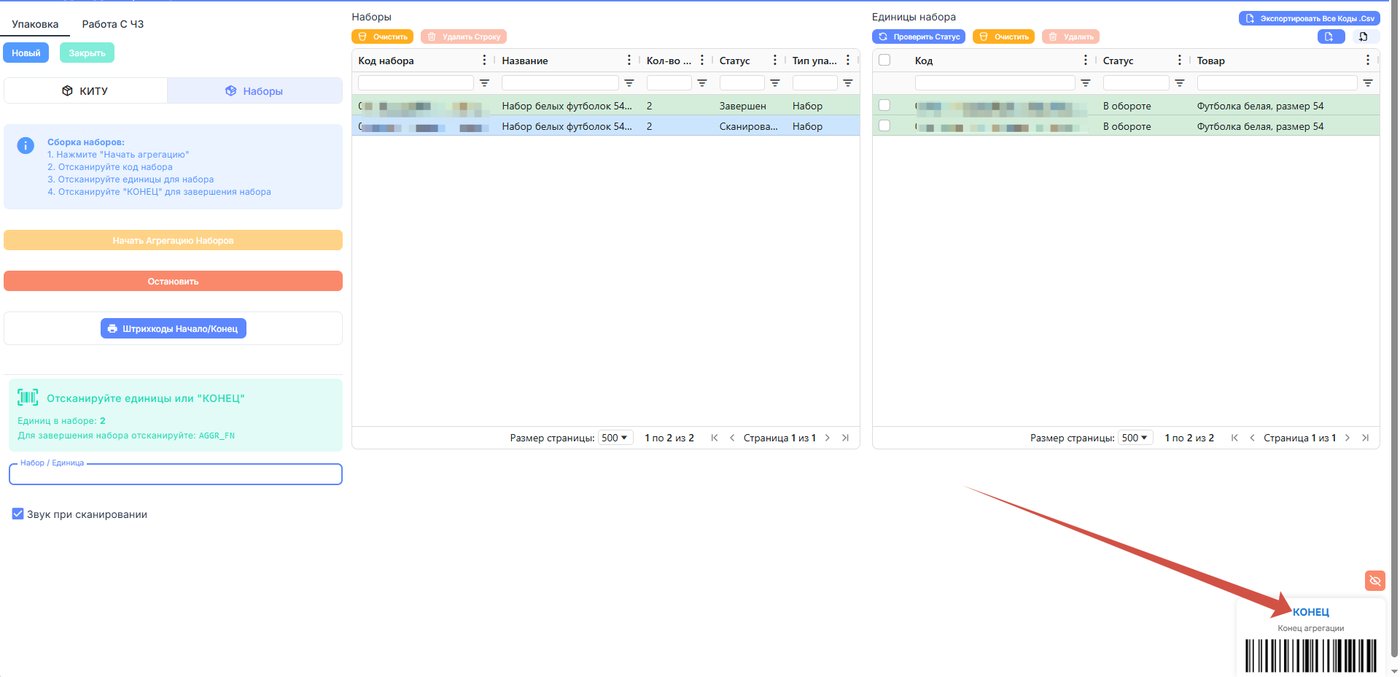This screenshot has height=677, width=1400.
Task: Click the blue file export icon button
Action: point(1329,37)
